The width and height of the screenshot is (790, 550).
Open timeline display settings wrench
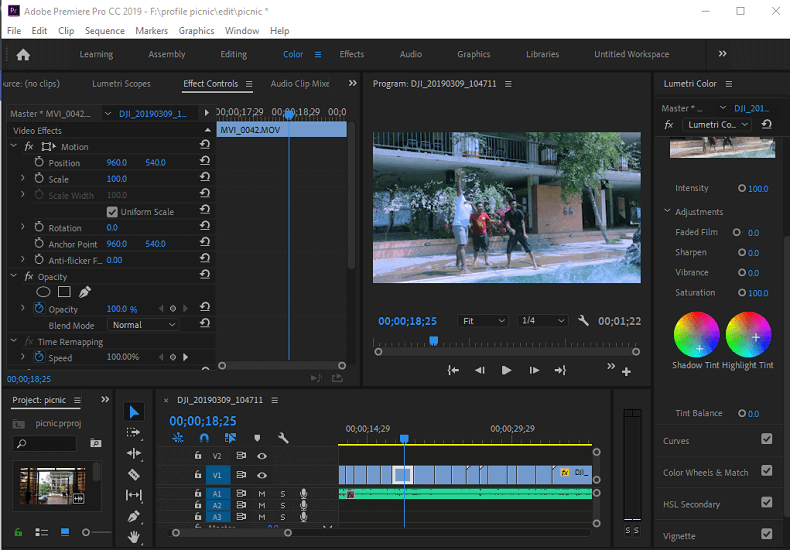(x=283, y=438)
